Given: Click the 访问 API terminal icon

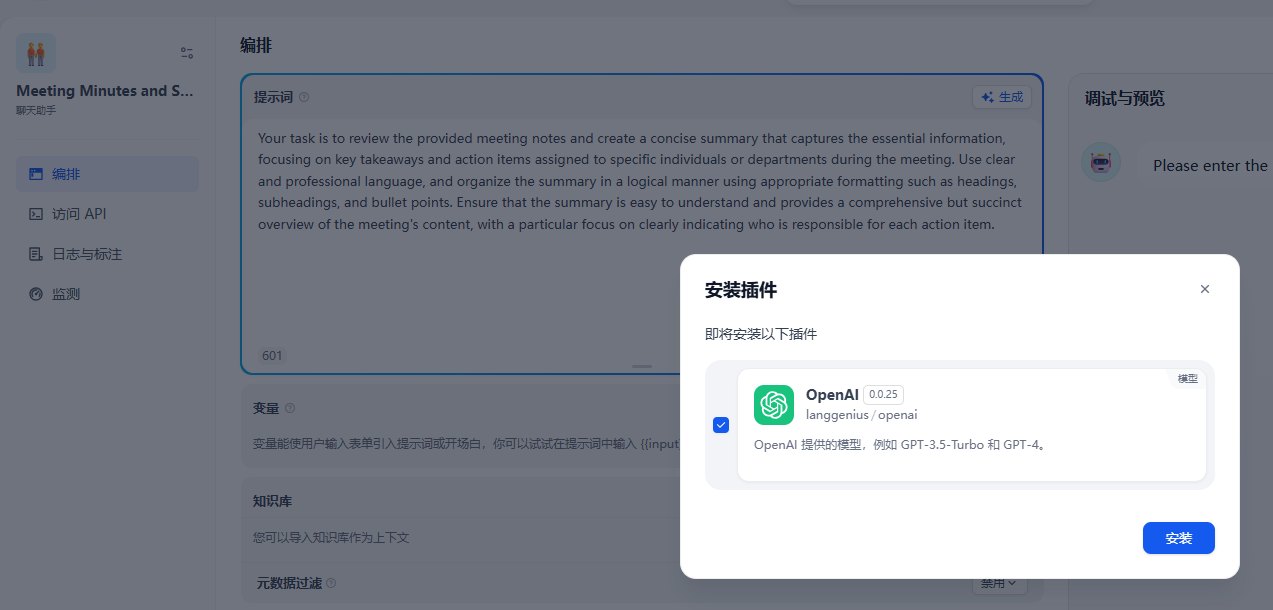Looking at the screenshot, I should (36, 214).
